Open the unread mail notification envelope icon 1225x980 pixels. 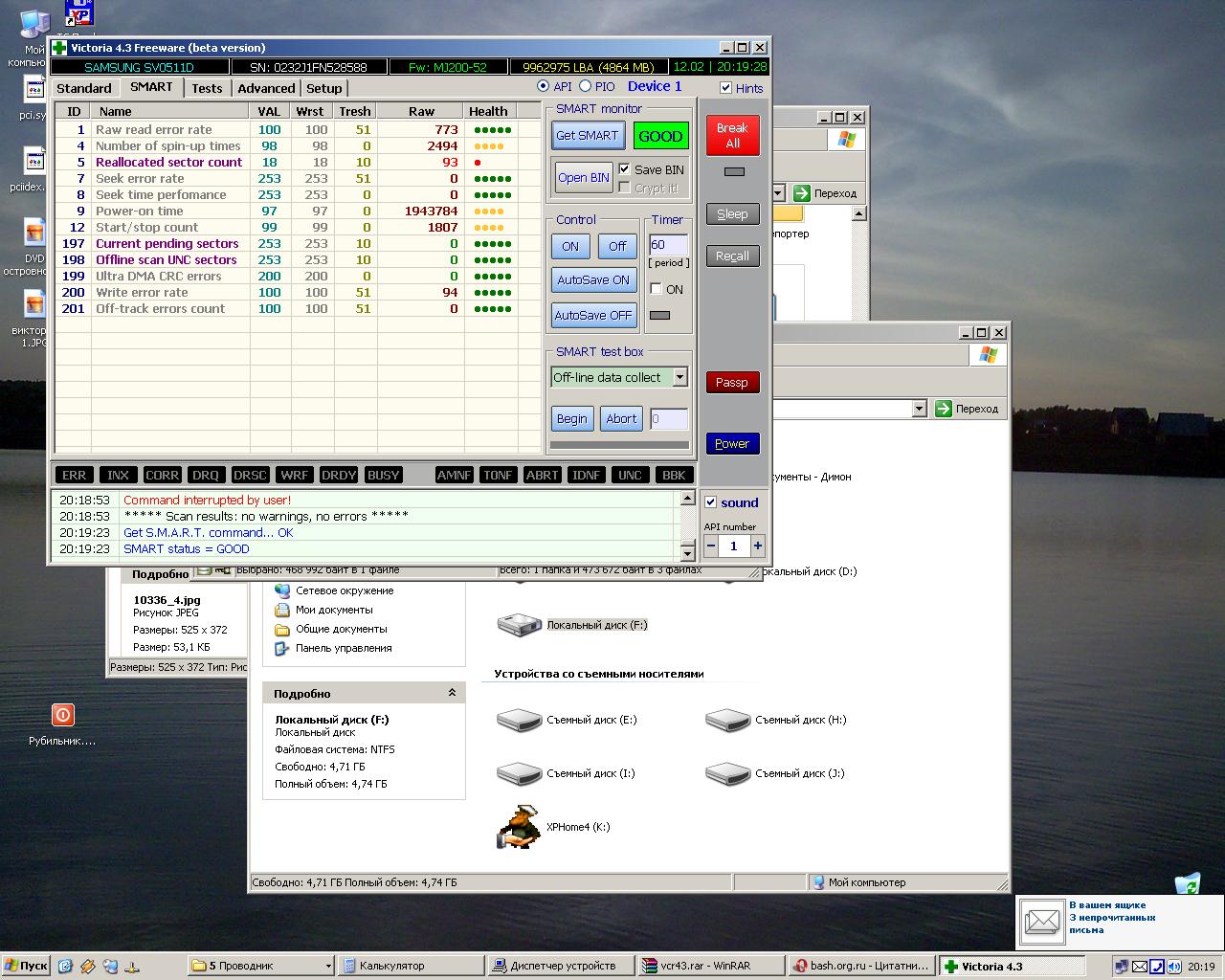[1041, 921]
